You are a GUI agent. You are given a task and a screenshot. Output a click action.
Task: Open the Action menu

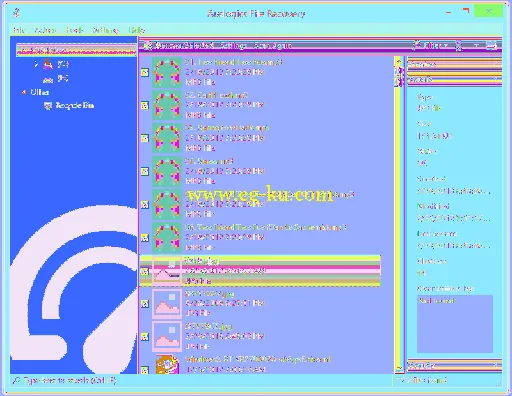tap(45, 30)
